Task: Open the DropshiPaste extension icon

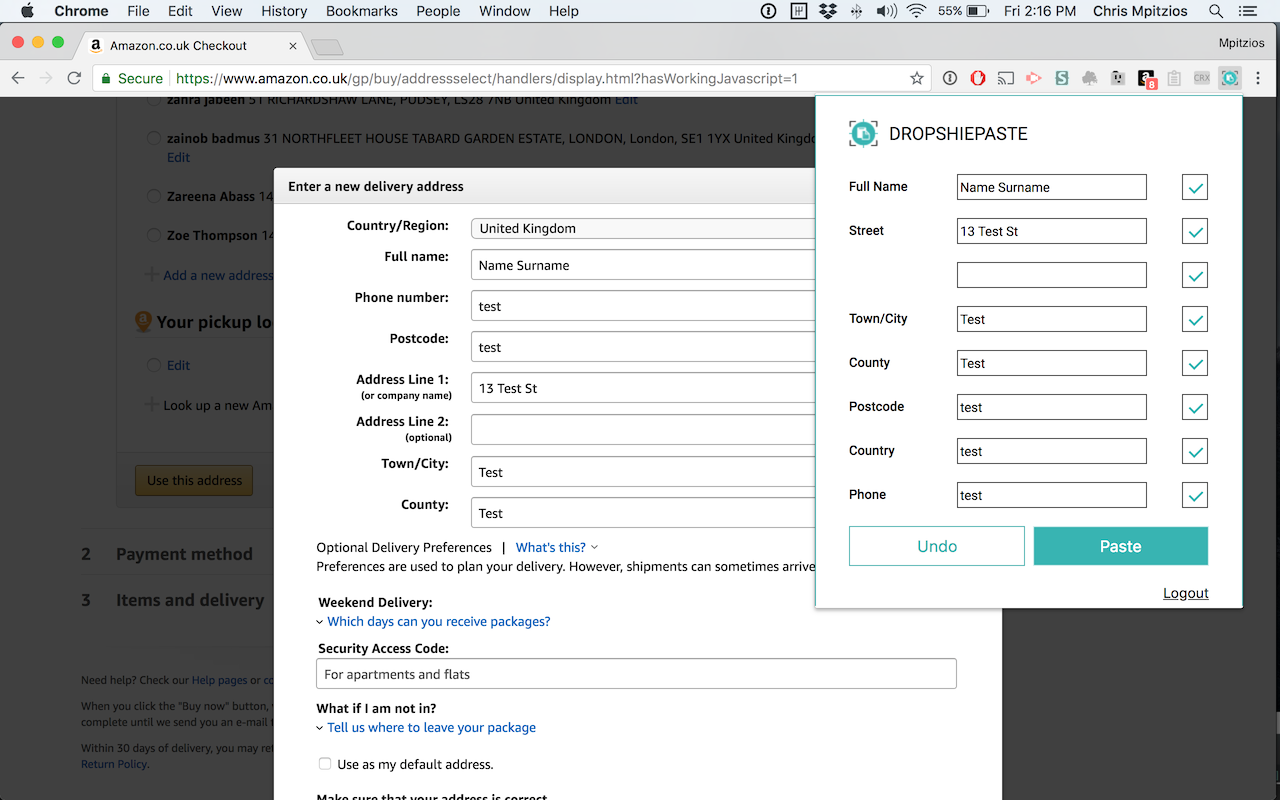Action: click(1230, 78)
